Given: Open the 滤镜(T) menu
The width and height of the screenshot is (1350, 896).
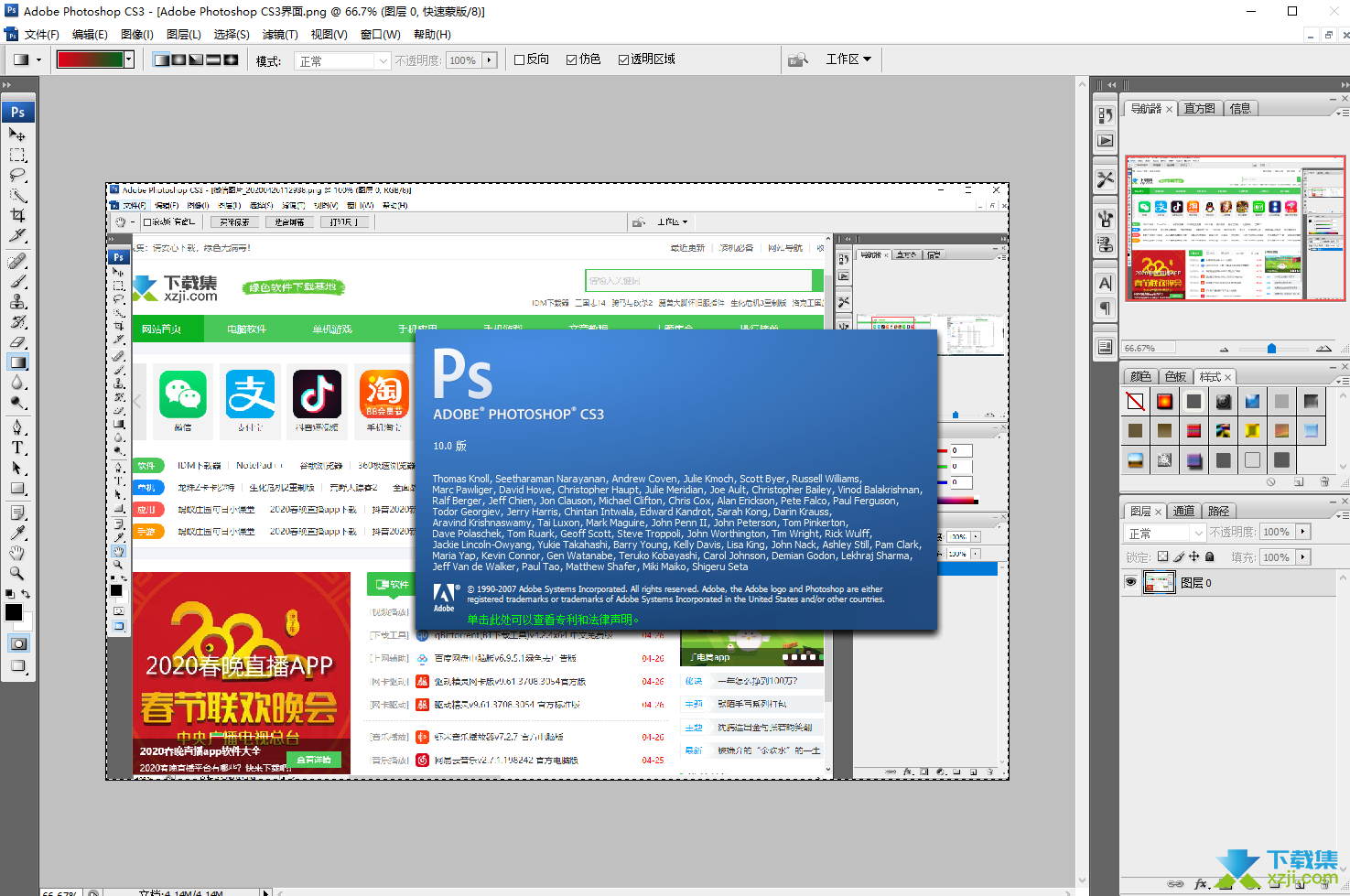Looking at the screenshot, I should [x=280, y=34].
